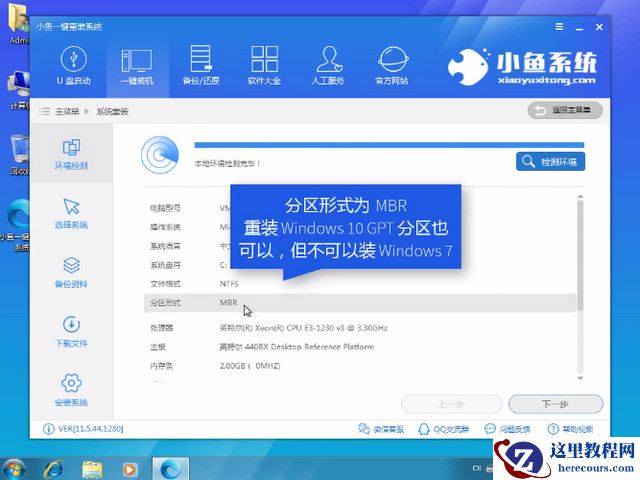Viewport: 640px width, 480px height.
Task: Visit the 官方网站 tab
Action: pos(392,65)
